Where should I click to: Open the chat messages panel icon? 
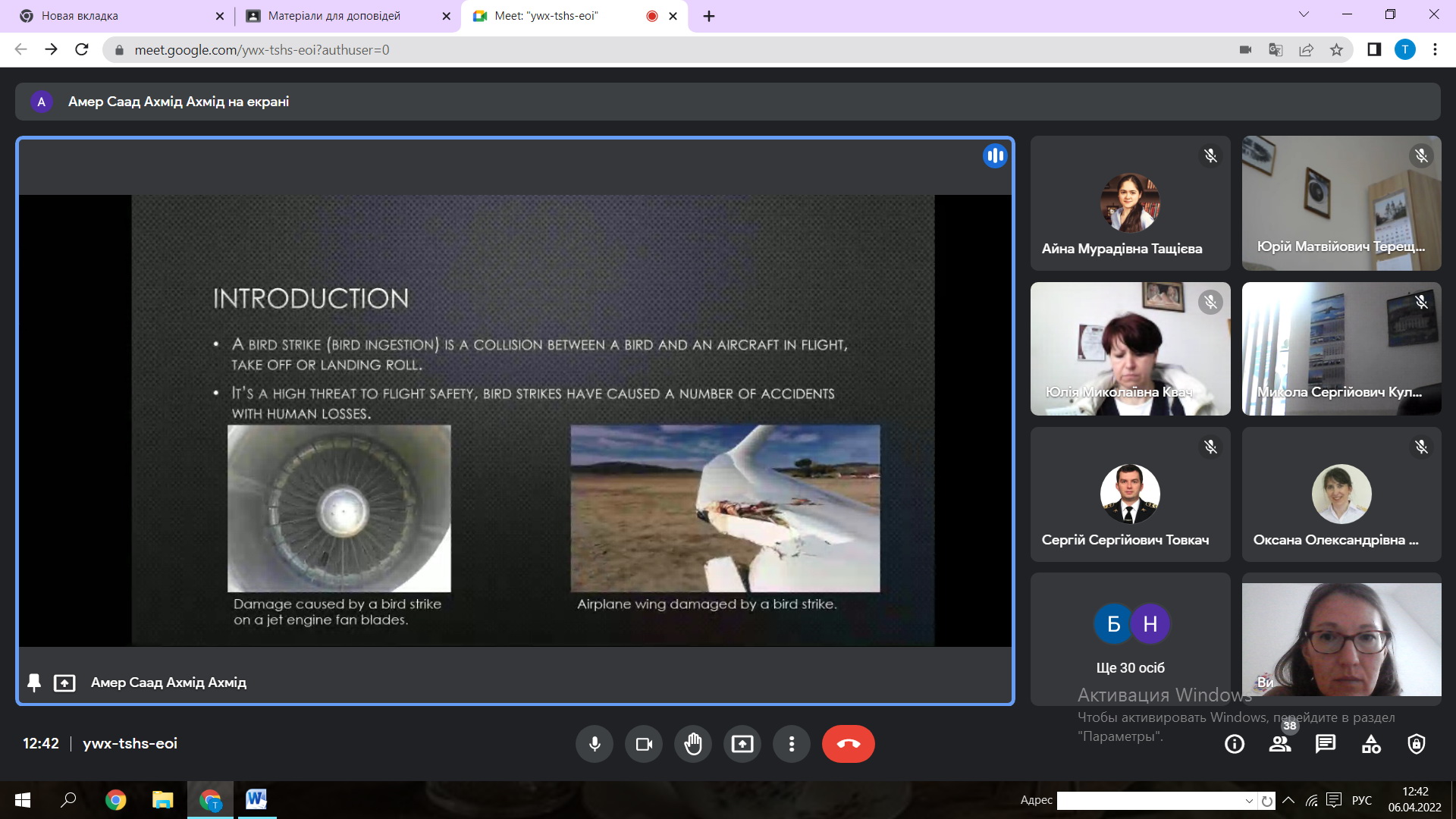coord(1326,744)
